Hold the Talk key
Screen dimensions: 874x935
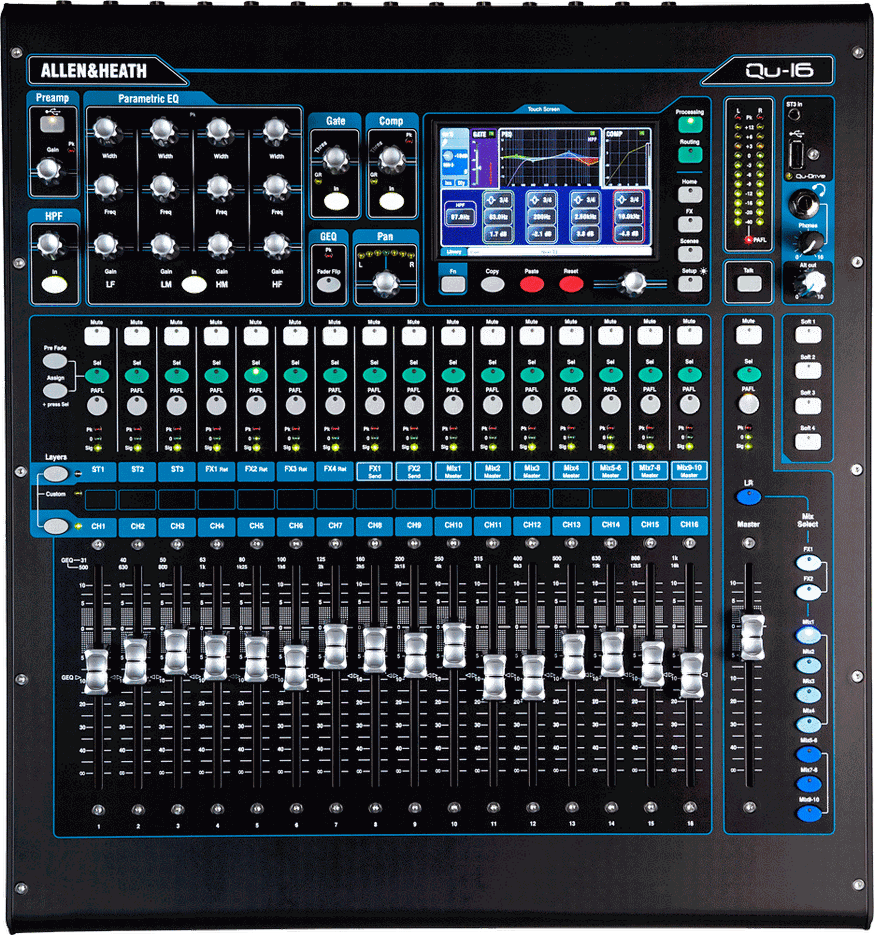(x=749, y=284)
